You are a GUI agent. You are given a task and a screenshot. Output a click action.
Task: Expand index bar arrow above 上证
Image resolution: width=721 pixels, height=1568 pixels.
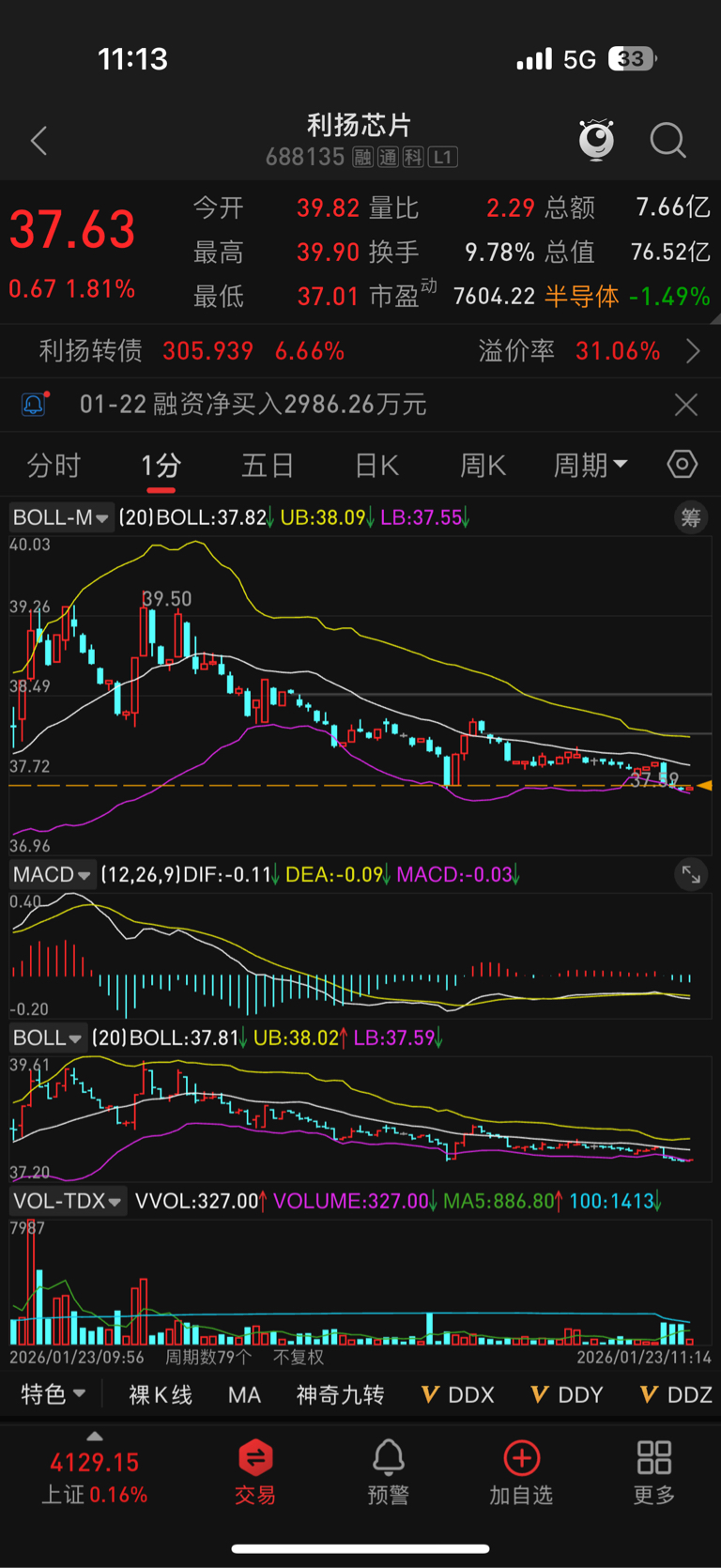tap(94, 1436)
